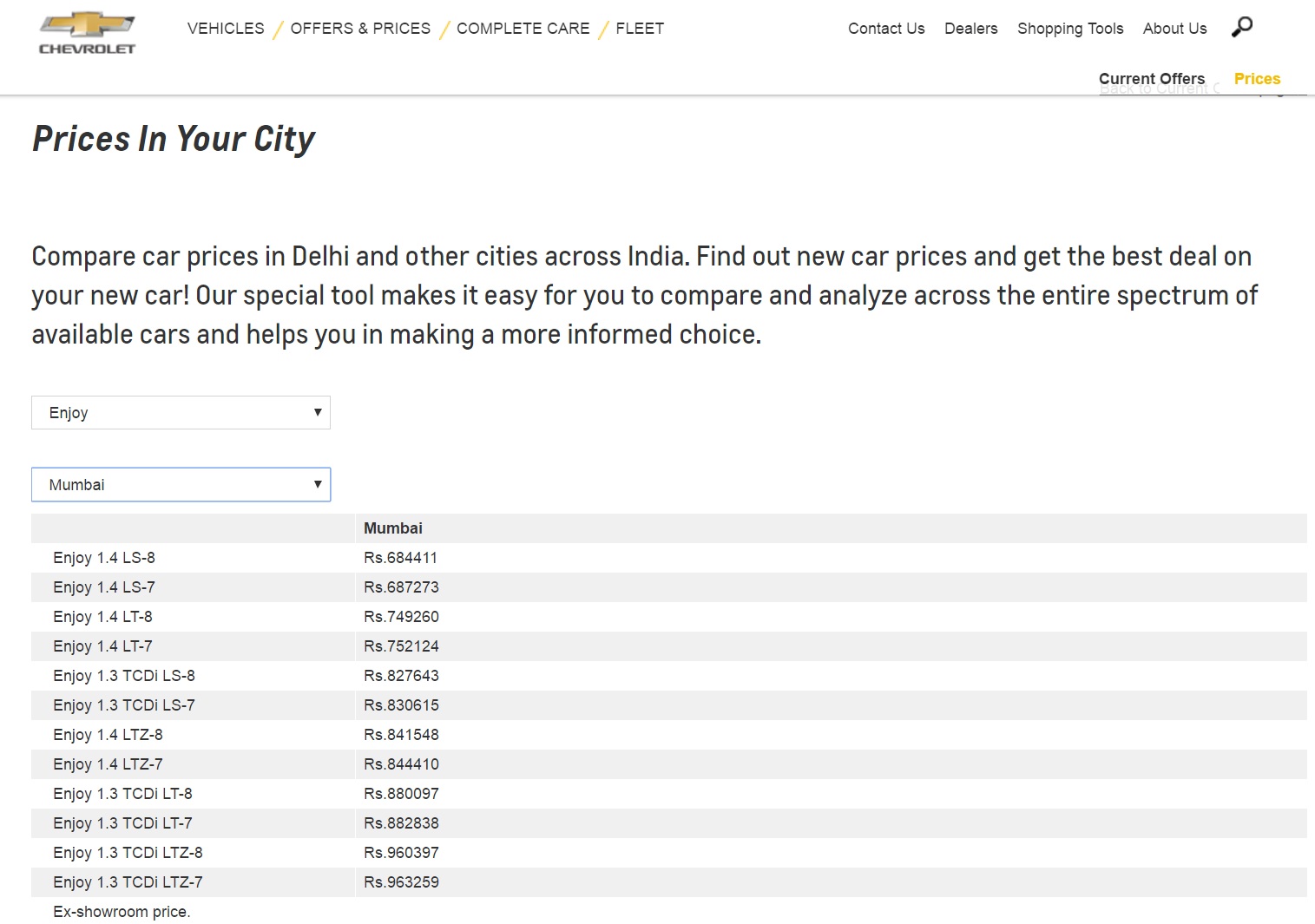Open the search magnifier icon

point(1242,27)
